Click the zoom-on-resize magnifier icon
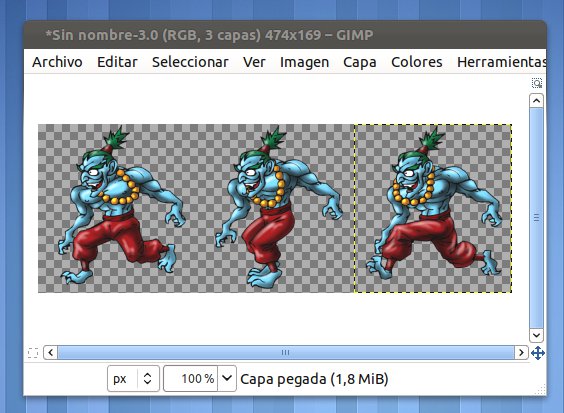Viewport: 564px width, 413px height. click(x=537, y=83)
